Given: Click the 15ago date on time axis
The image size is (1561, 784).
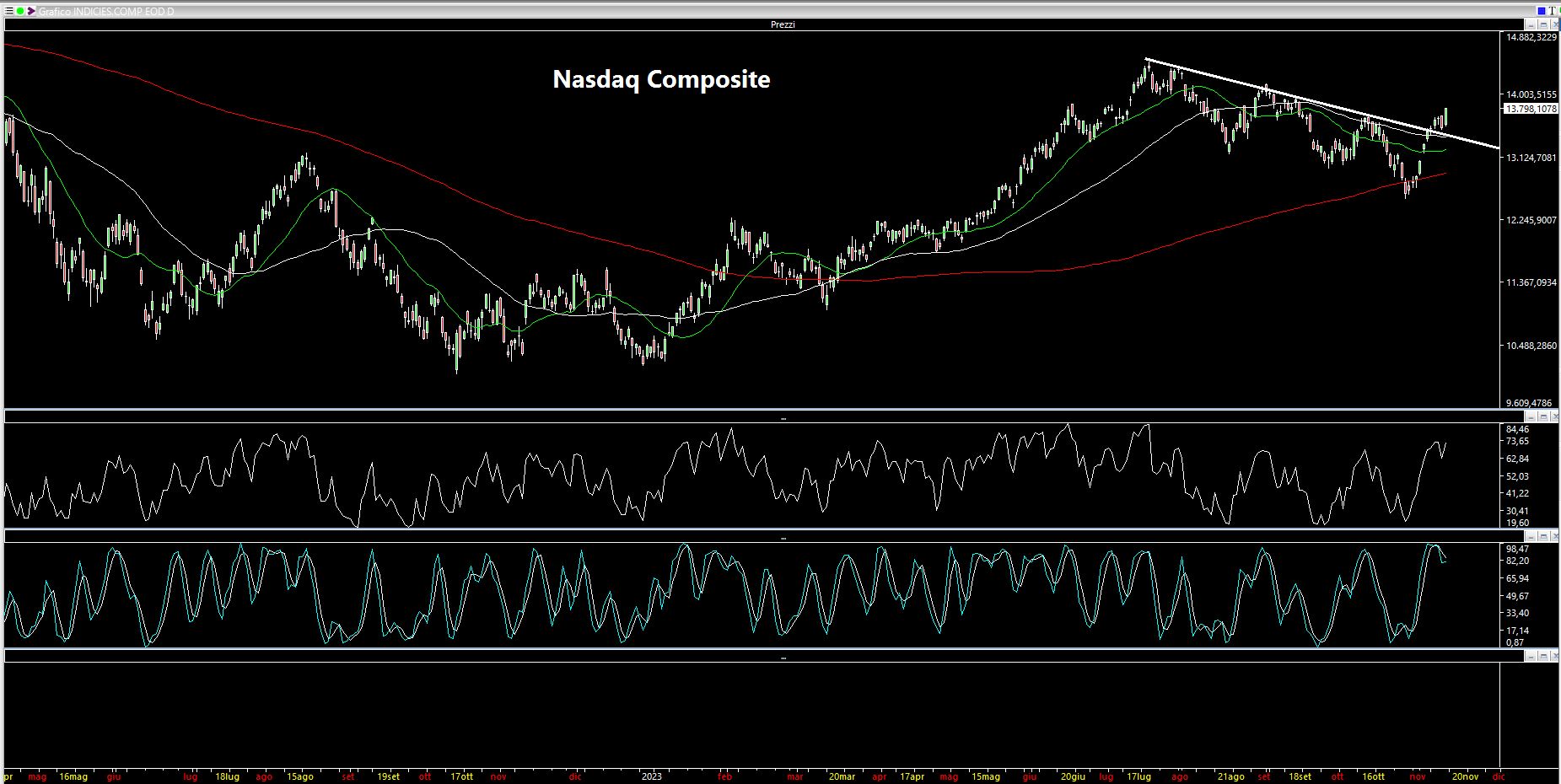Looking at the screenshot, I should click(299, 776).
